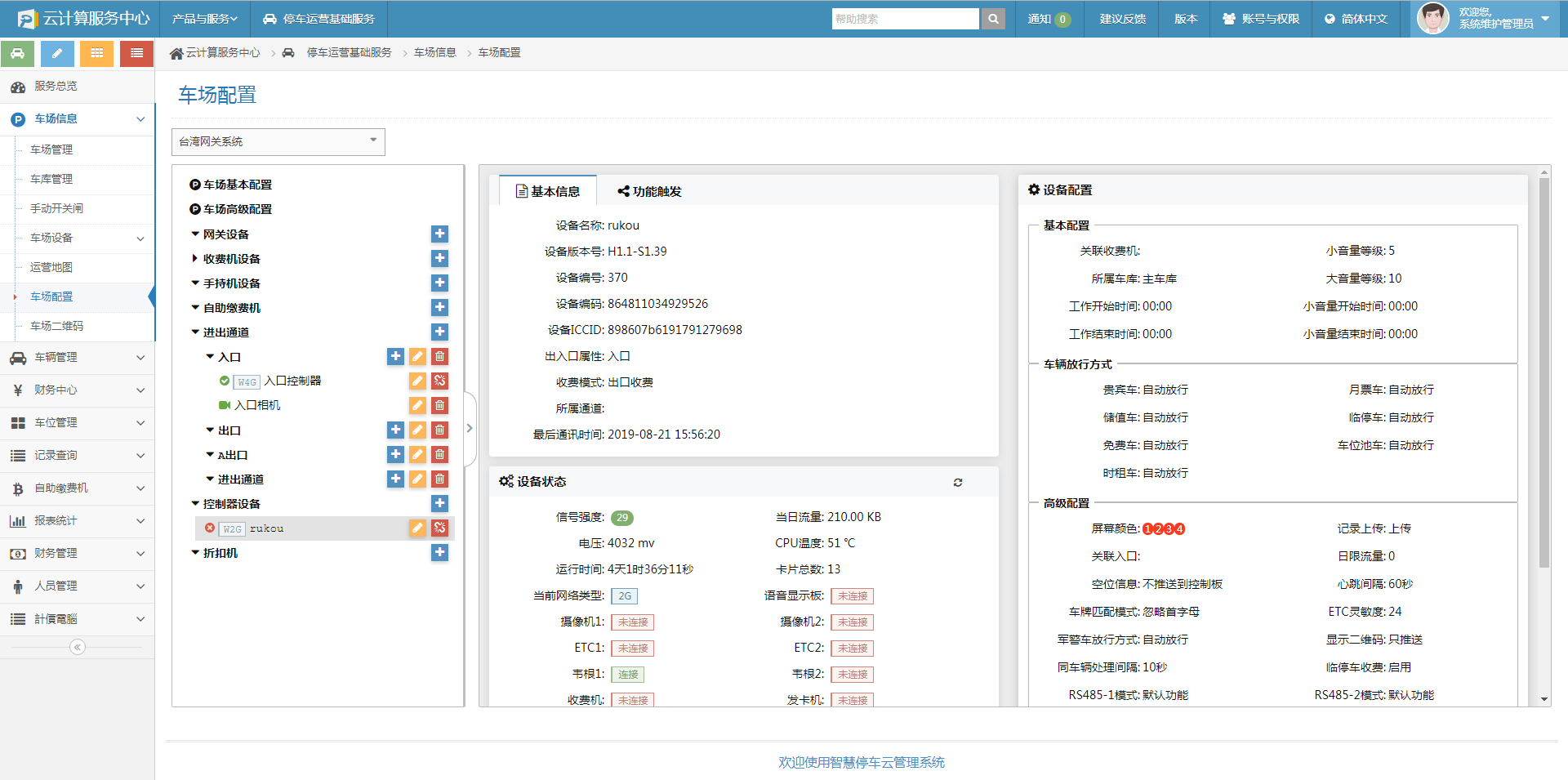Click the blue pencil edit shortcut icon
This screenshot has height=780, width=1568.
click(57, 53)
